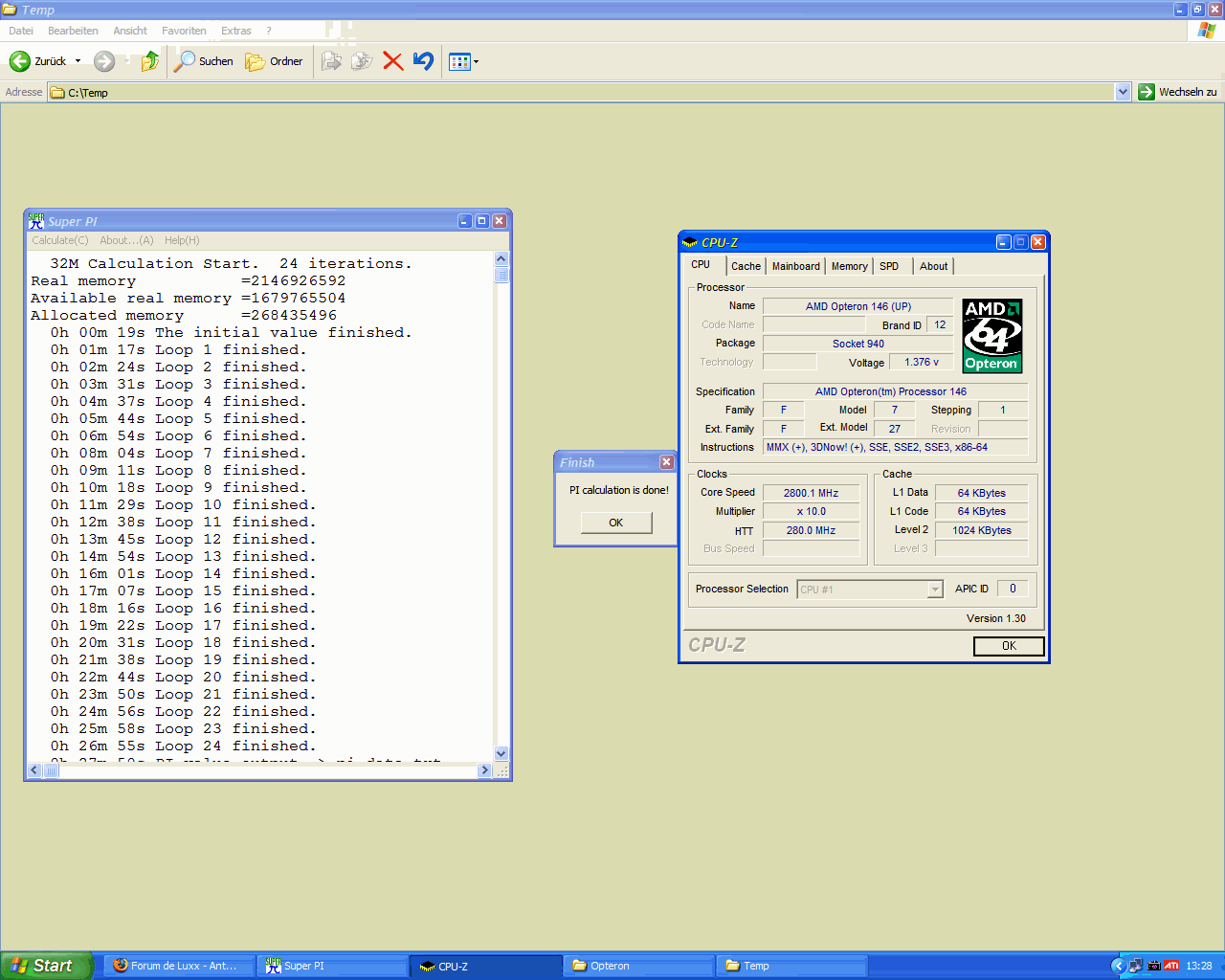Click the blue undo arrow icon
Image resolution: width=1225 pixels, height=980 pixels.
tap(424, 61)
